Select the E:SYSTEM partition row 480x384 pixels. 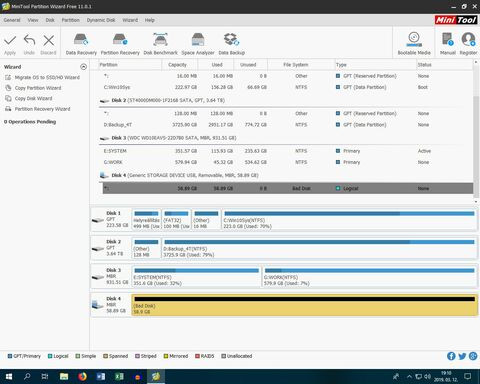point(286,151)
